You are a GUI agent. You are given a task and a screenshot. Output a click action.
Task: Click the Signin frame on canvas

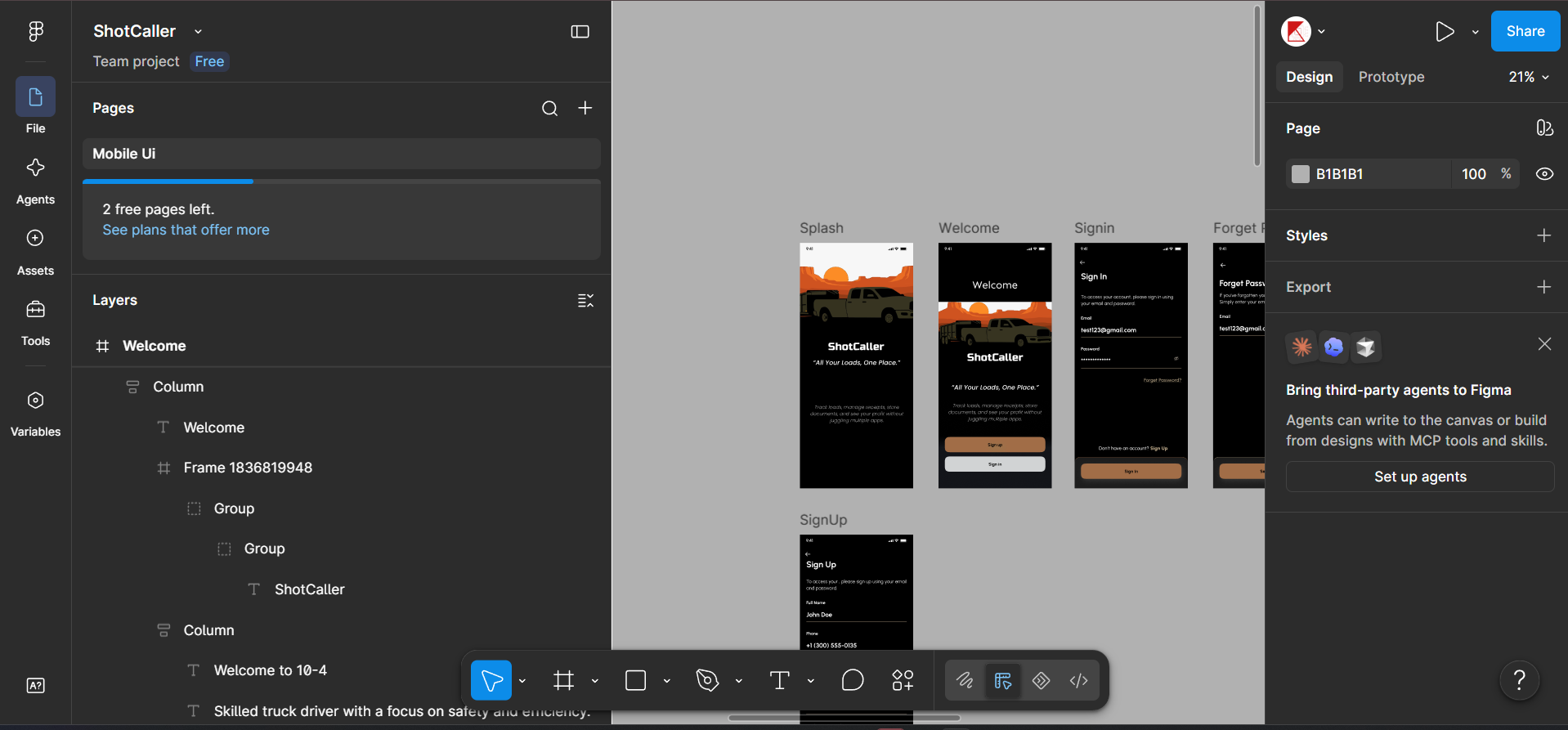click(1131, 365)
